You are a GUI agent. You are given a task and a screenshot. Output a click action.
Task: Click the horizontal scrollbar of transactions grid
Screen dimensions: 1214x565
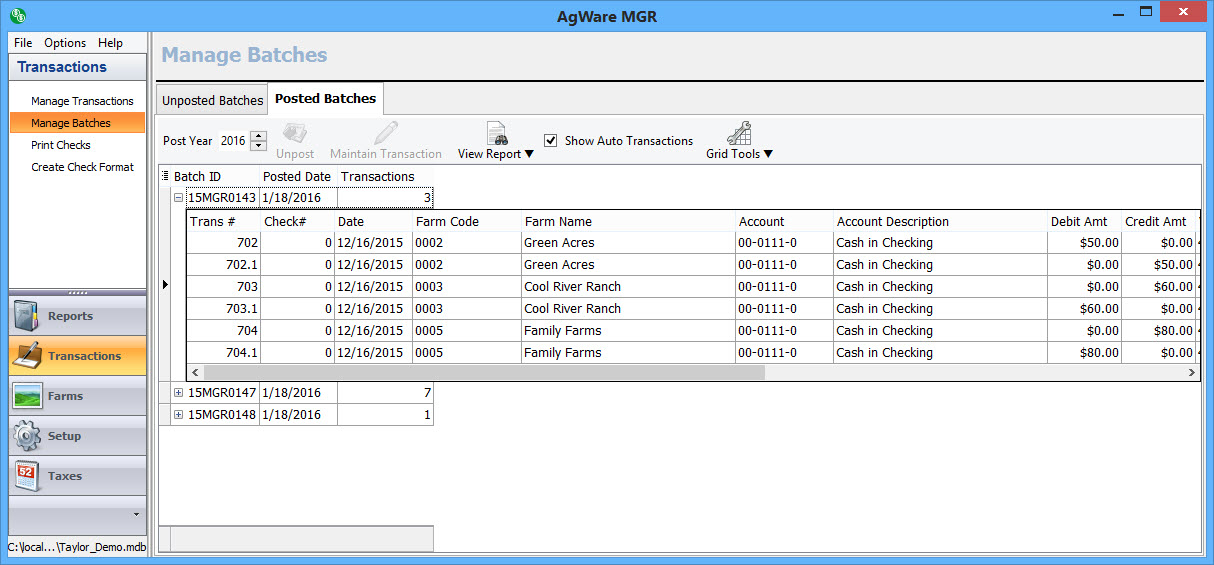pos(483,372)
